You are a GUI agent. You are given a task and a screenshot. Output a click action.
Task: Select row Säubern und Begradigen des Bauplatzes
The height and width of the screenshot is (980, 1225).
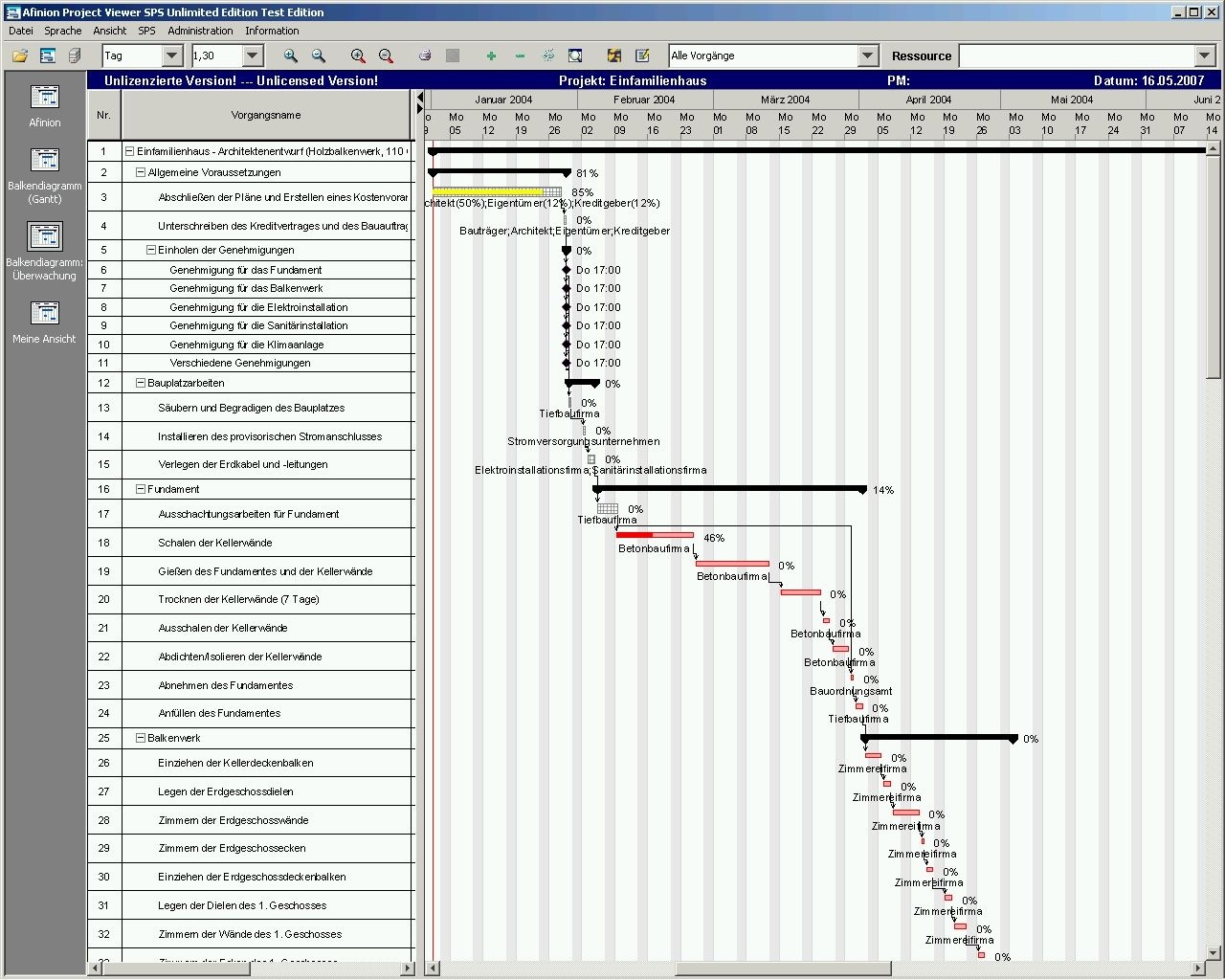tap(251, 408)
